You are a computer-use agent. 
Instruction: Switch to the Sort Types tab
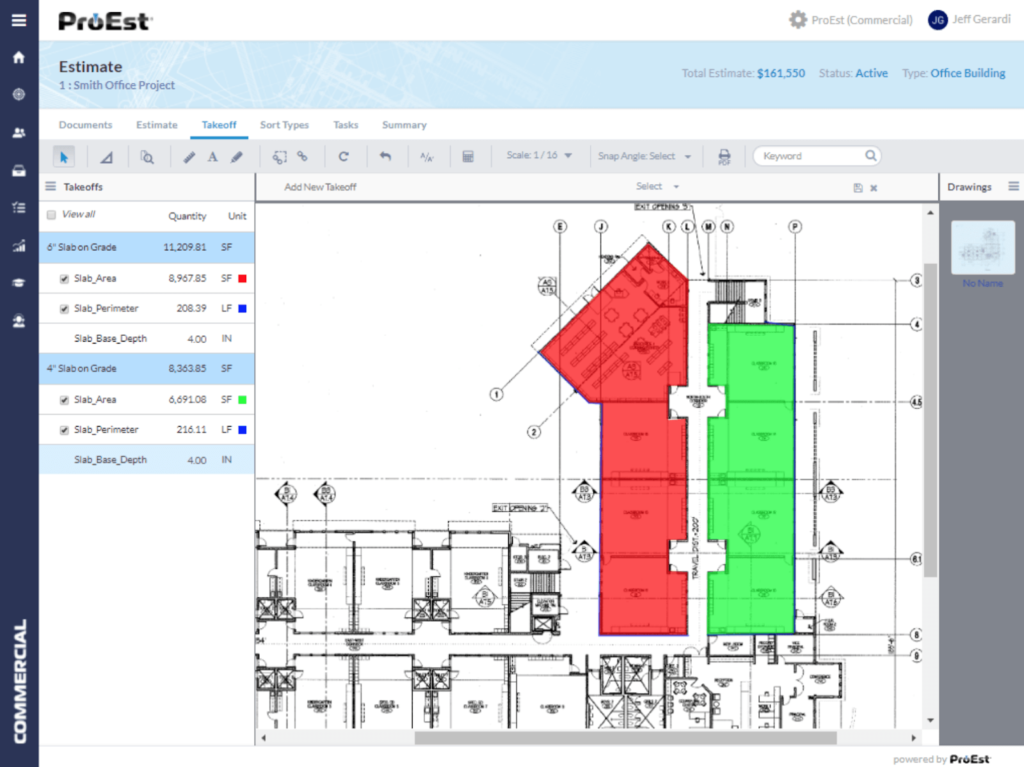[284, 124]
